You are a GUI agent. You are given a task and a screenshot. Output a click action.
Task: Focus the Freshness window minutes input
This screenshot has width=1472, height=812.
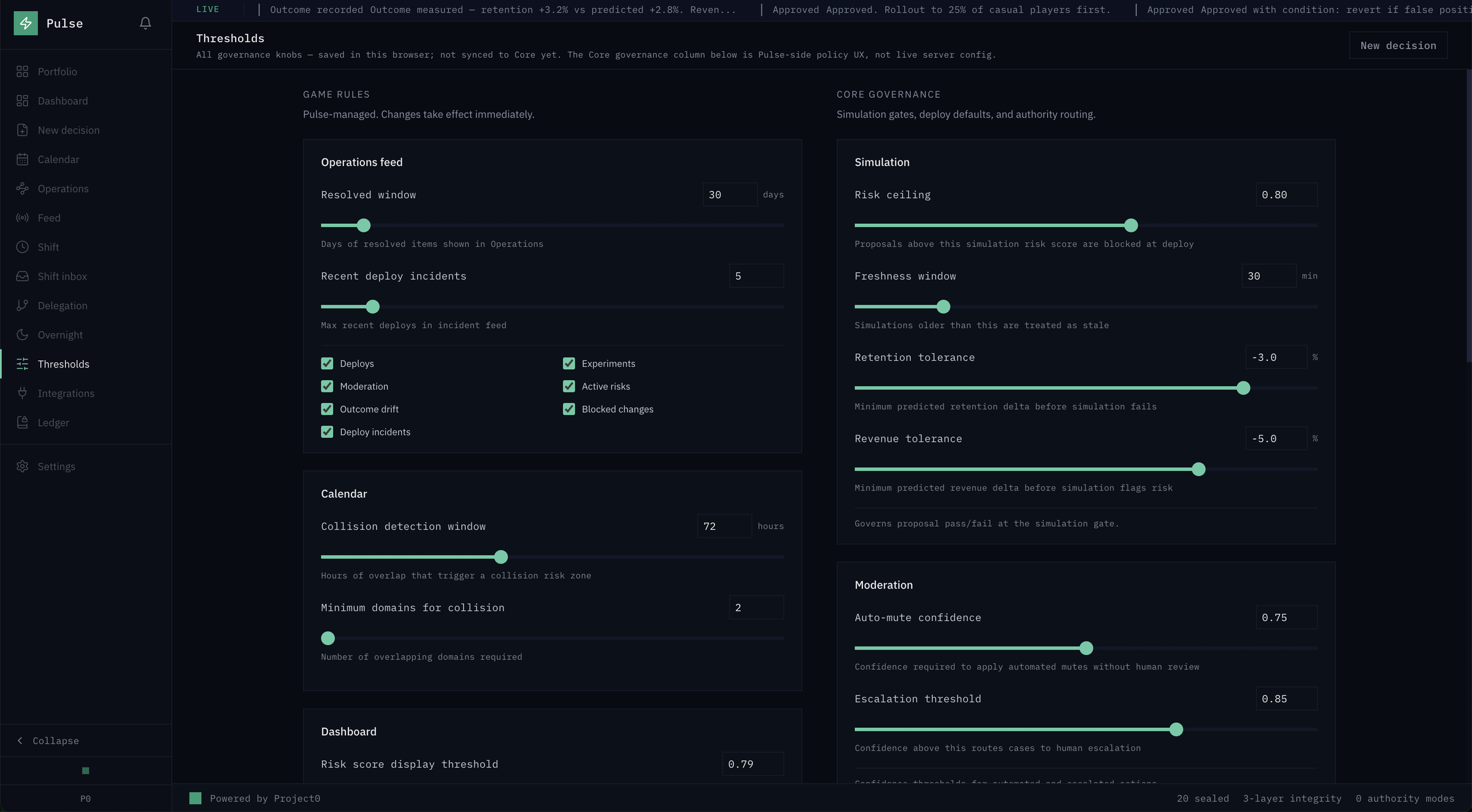coord(1269,276)
